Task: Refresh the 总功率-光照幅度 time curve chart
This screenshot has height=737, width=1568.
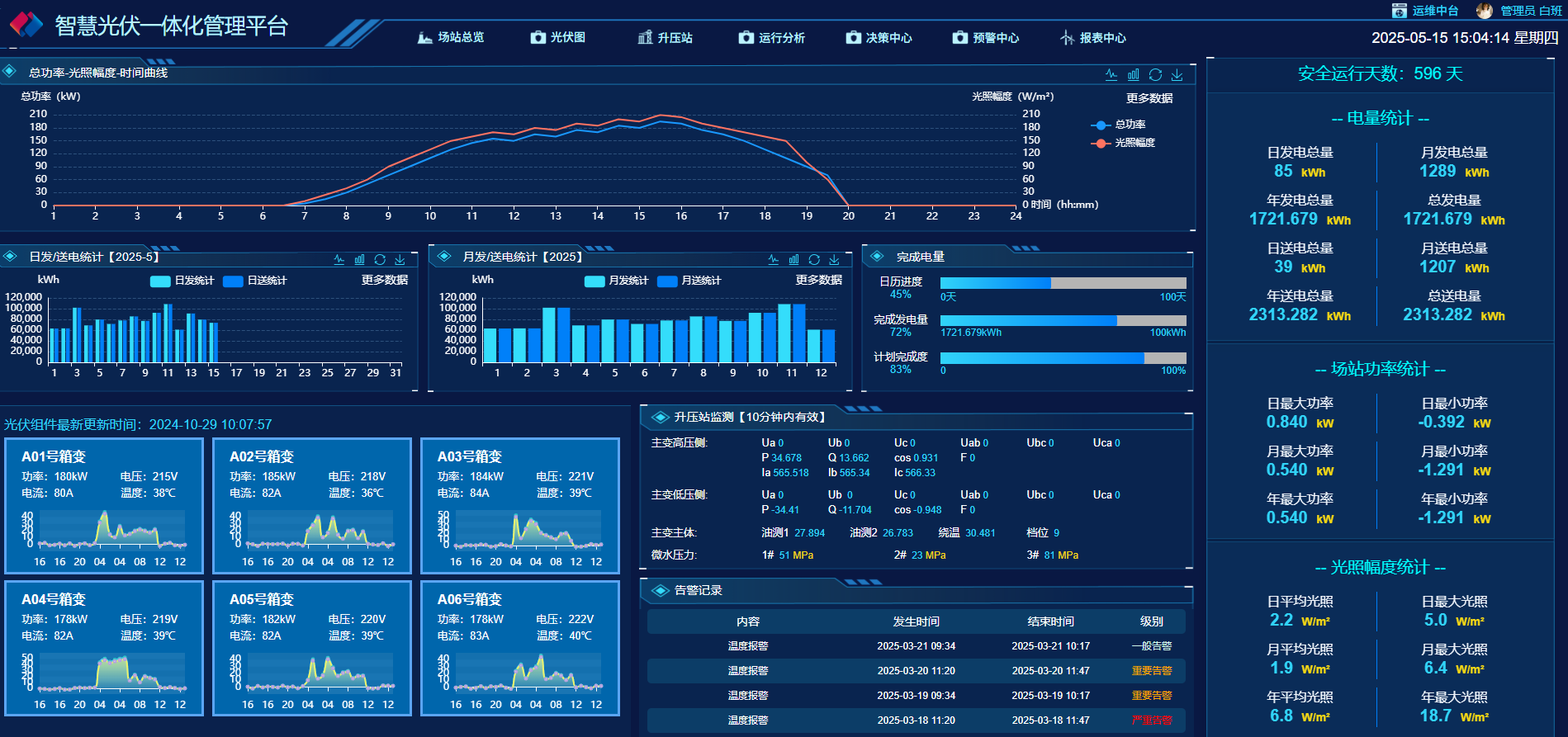Action: (1155, 74)
